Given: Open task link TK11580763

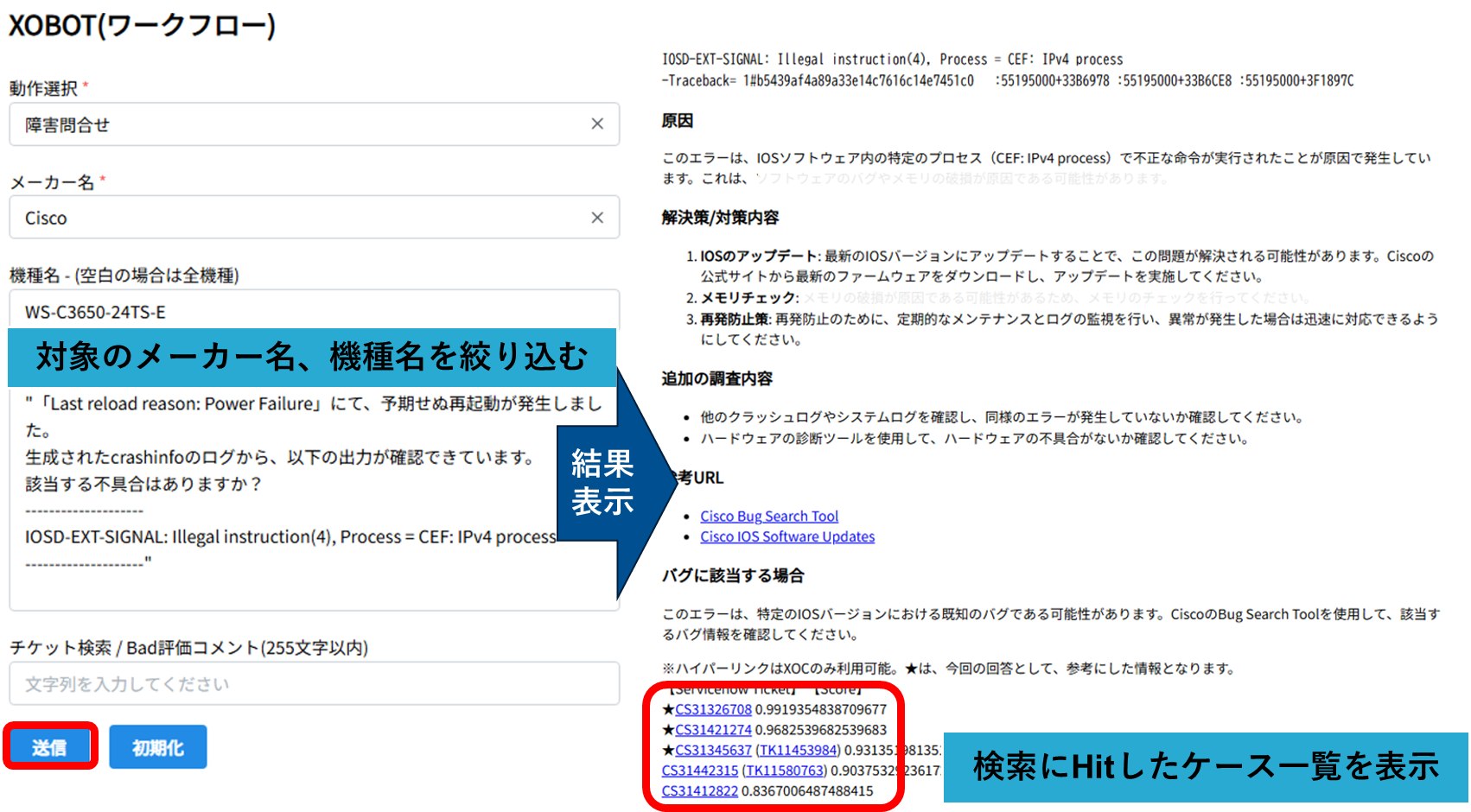Looking at the screenshot, I should tap(785, 771).
